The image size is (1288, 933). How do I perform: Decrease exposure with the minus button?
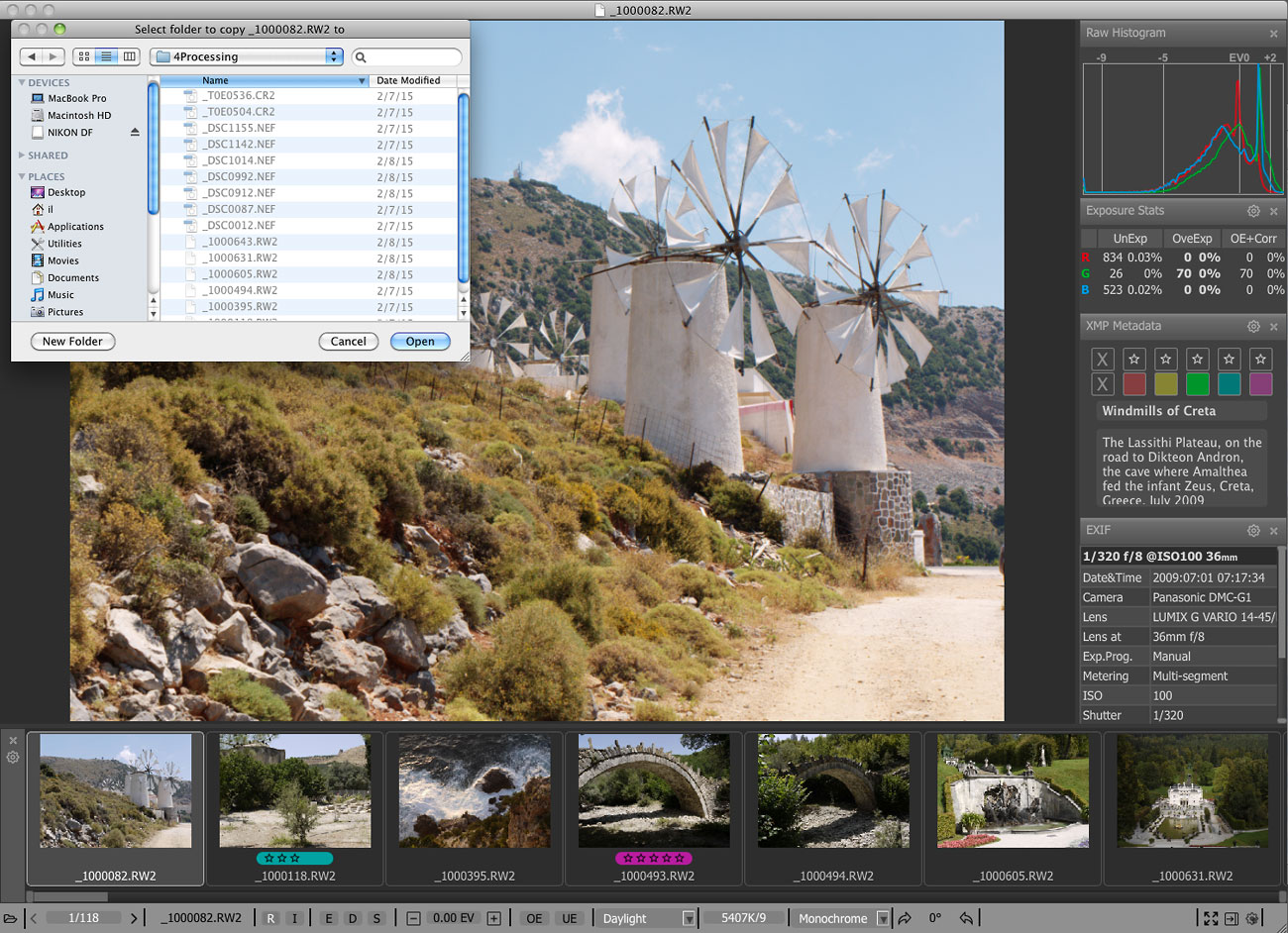pos(414,918)
